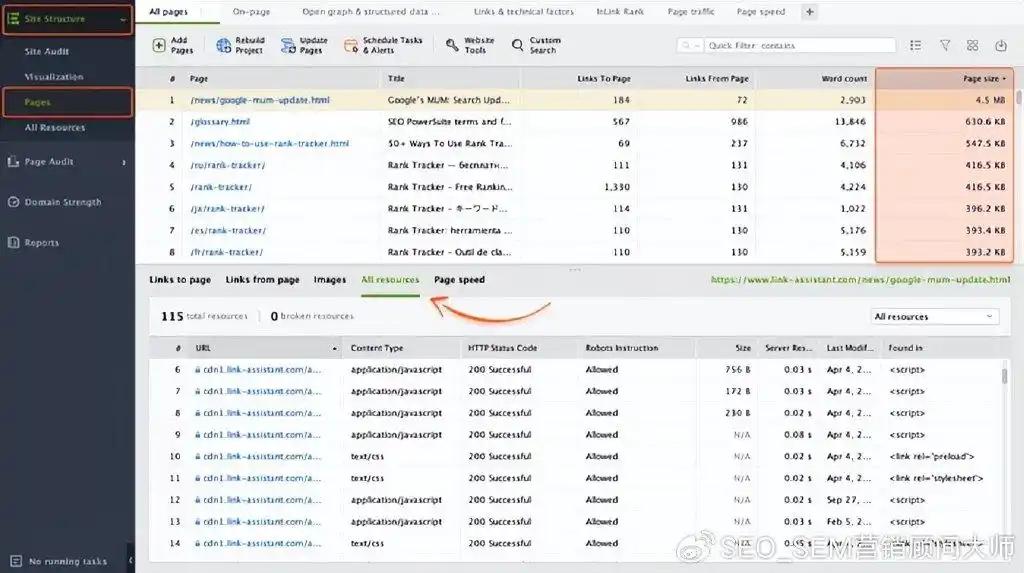Open Schedule Tasks & Alerts
This screenshot has height=573, width=1024.
point(350,46)
